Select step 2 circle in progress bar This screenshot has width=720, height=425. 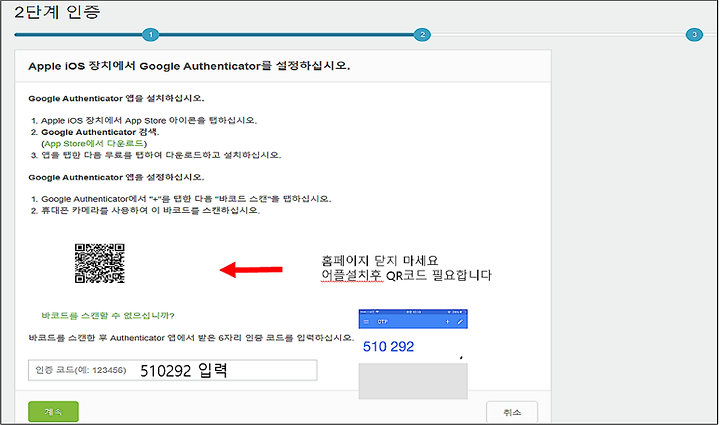click(x=422, y=34)
